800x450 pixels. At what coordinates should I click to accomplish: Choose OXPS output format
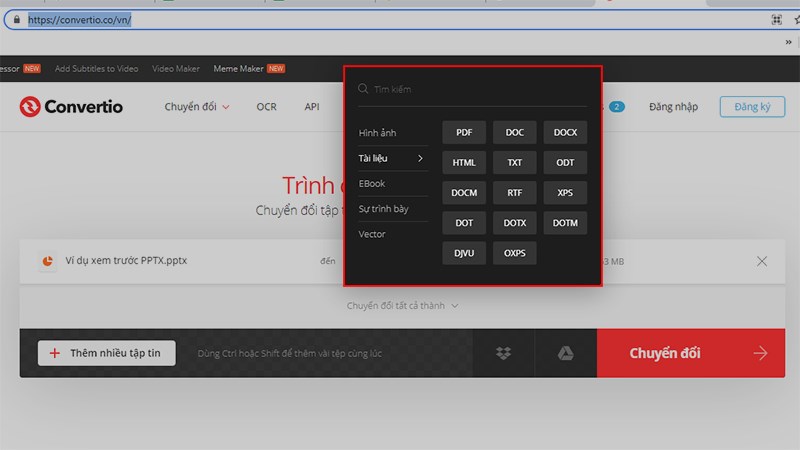point(514,253)
